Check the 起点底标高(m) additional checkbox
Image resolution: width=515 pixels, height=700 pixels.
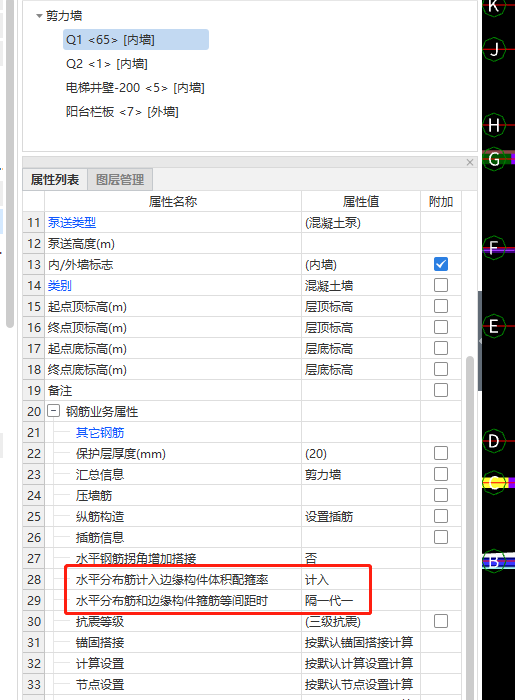[x=441, y=348]
